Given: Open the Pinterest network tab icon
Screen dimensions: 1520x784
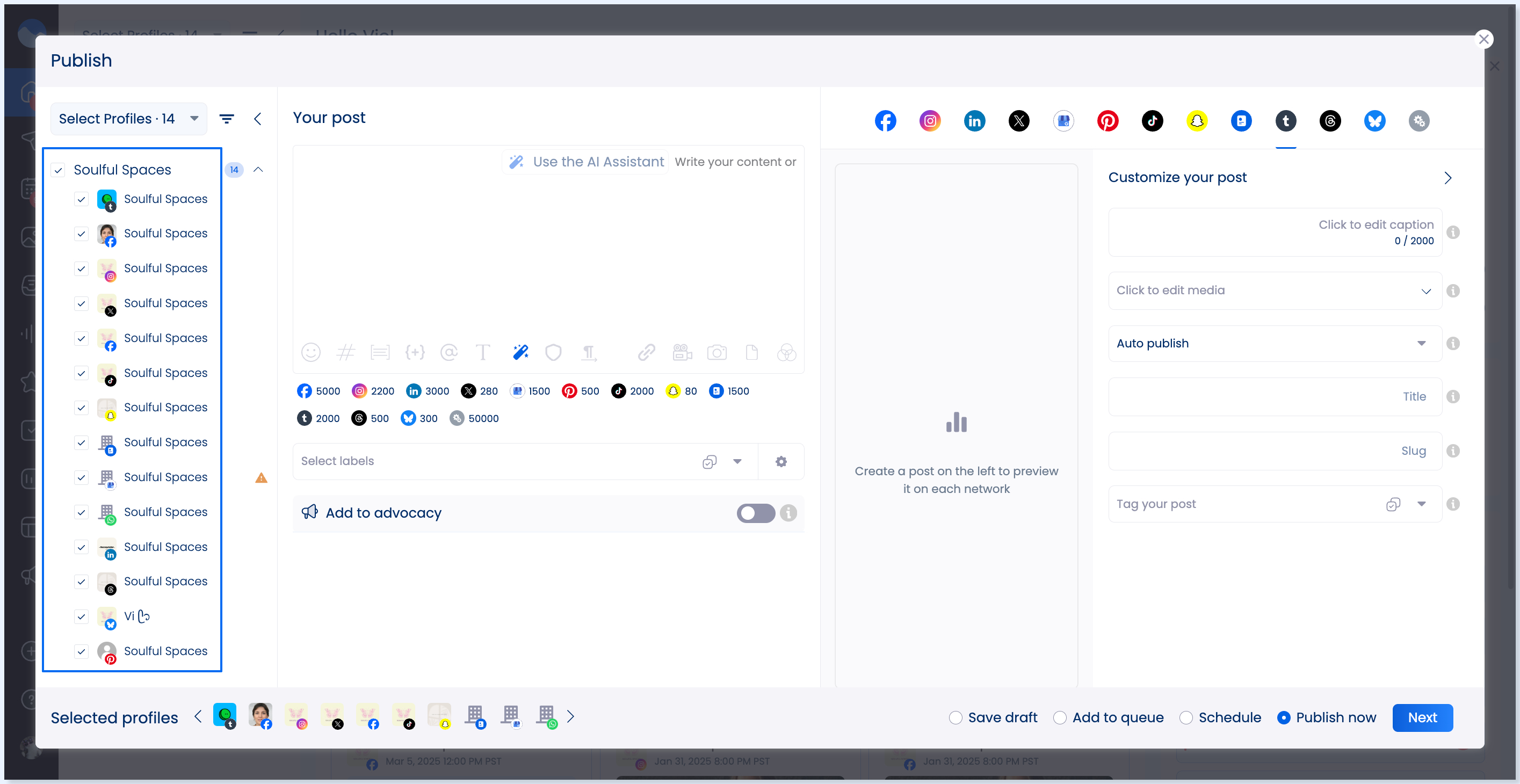Looking at the screenshot, I should tap(1108, 121).
